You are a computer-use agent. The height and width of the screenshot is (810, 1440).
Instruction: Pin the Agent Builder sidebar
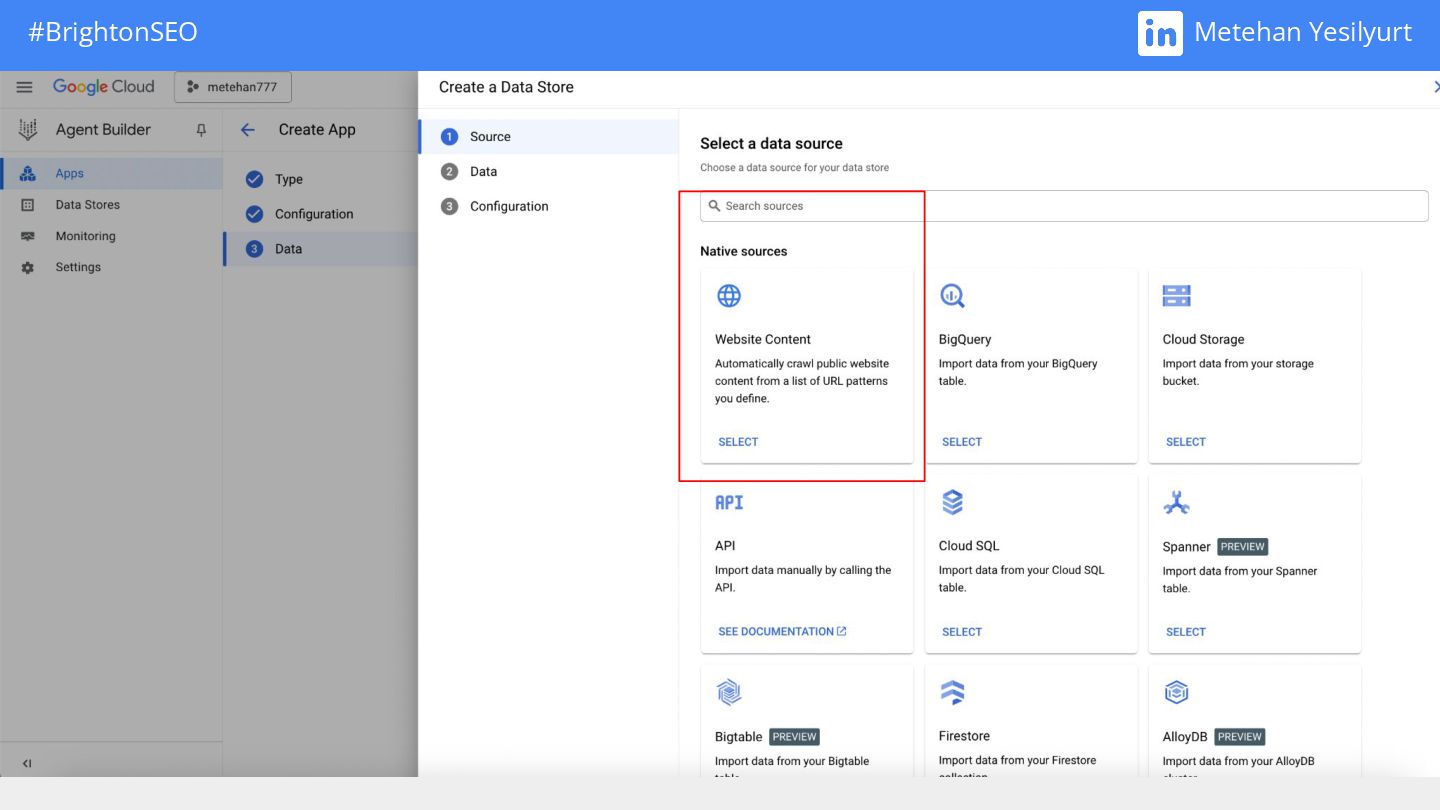201,130
